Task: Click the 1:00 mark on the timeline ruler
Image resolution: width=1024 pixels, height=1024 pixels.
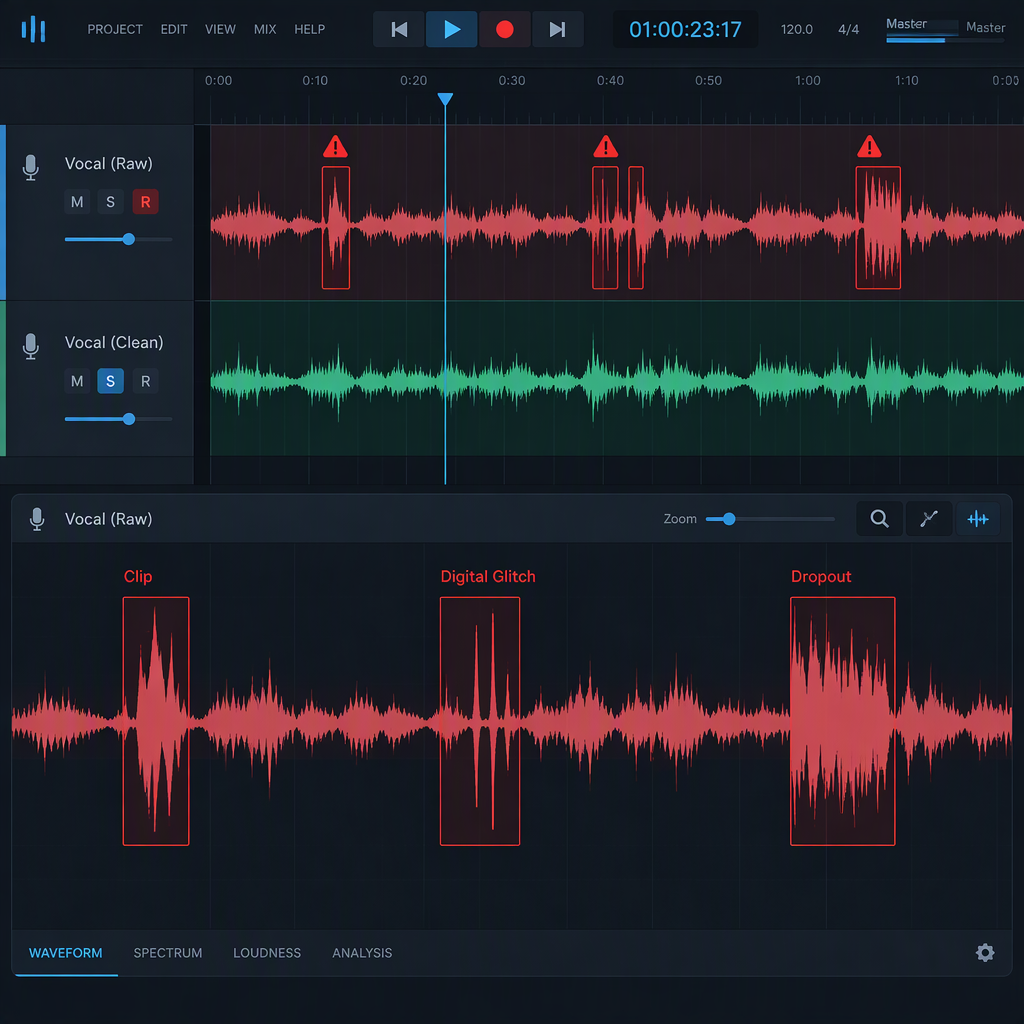Action: point(808,80)
